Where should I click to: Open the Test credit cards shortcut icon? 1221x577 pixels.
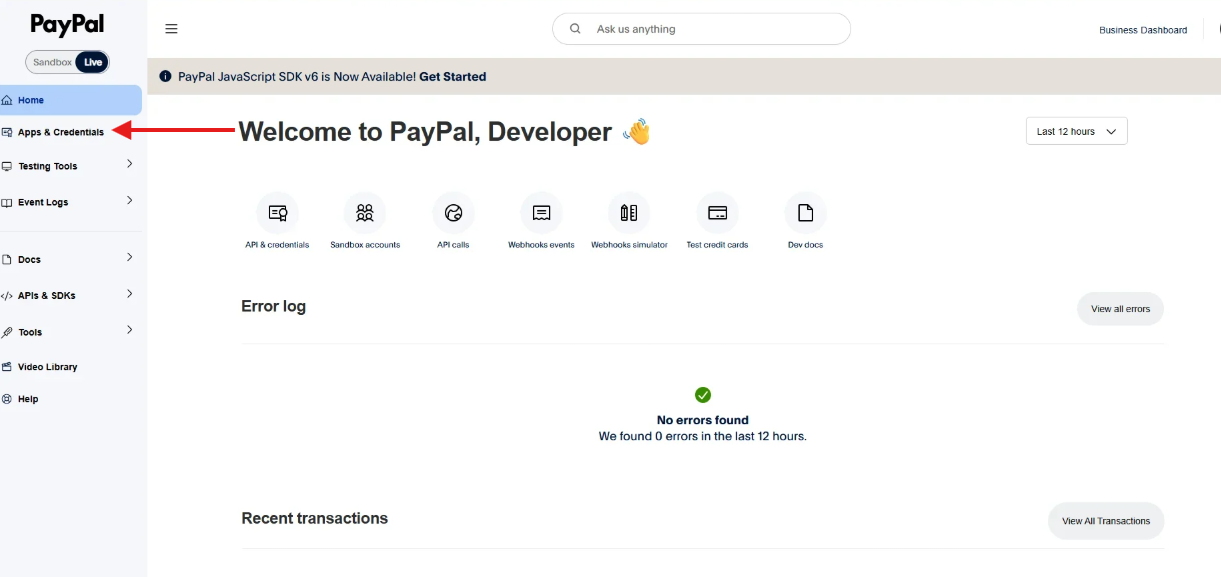(717, 213)
